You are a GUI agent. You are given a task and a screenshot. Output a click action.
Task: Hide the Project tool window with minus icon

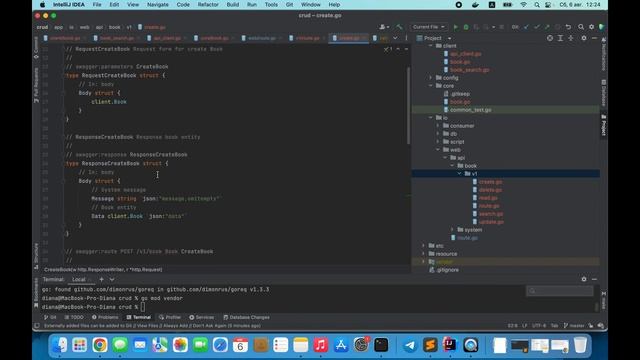click(x=594, y=38)
